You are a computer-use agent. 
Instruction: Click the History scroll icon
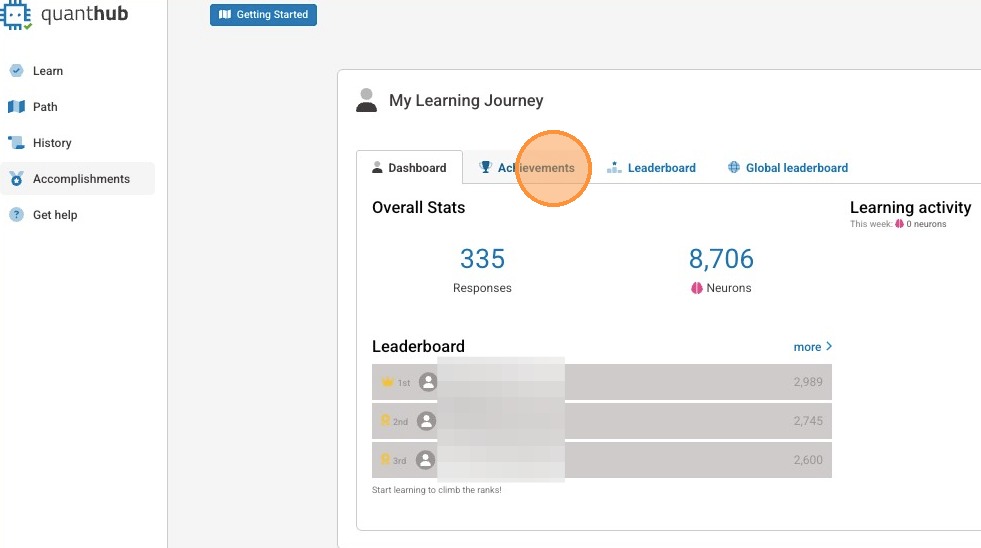pos(16,143)
